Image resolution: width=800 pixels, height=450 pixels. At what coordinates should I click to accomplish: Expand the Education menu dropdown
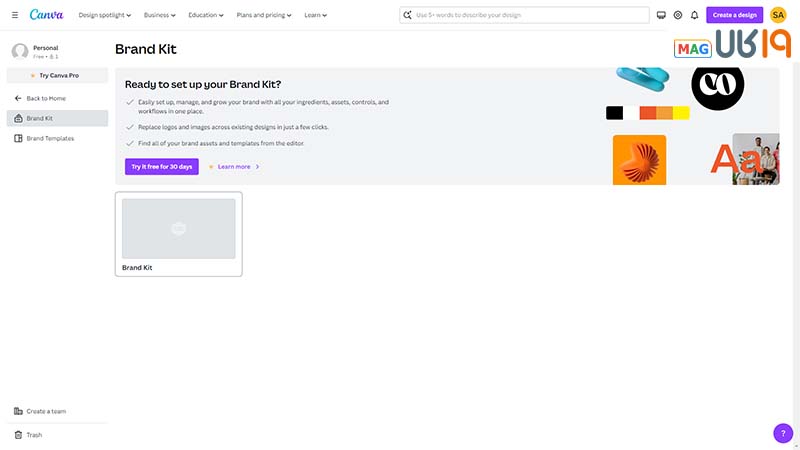207,15
